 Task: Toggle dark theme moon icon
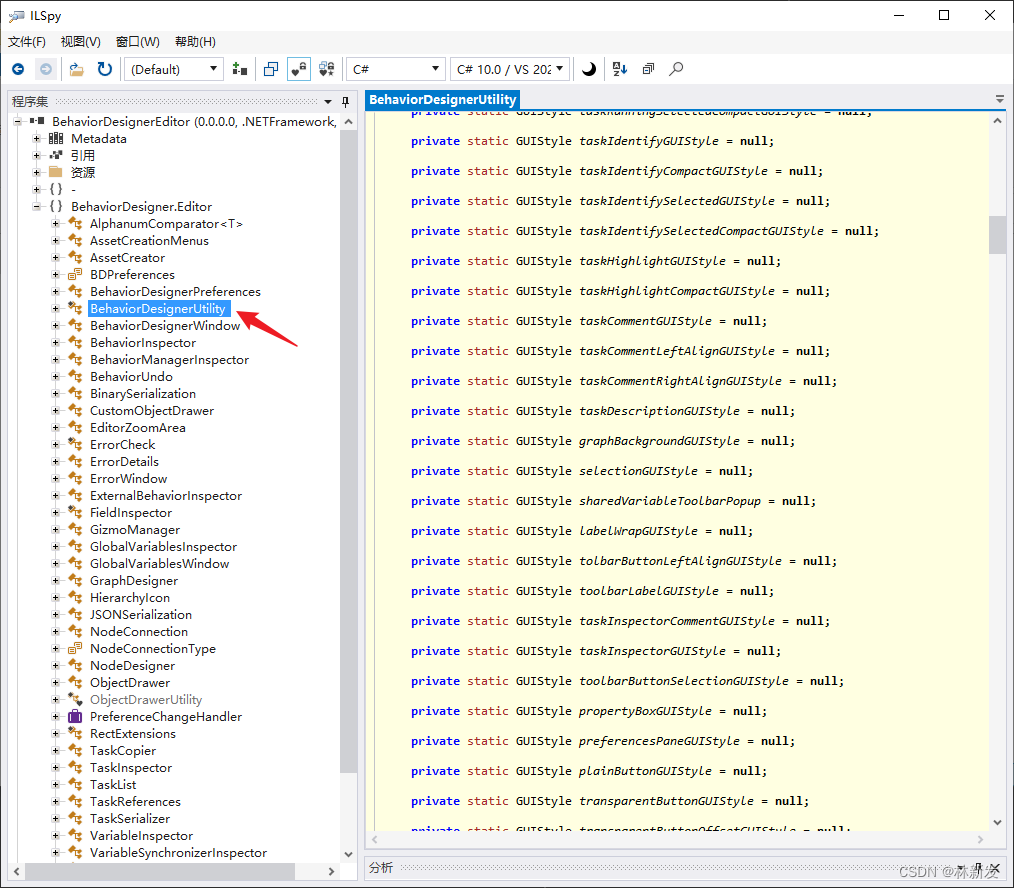coord(588,69)
